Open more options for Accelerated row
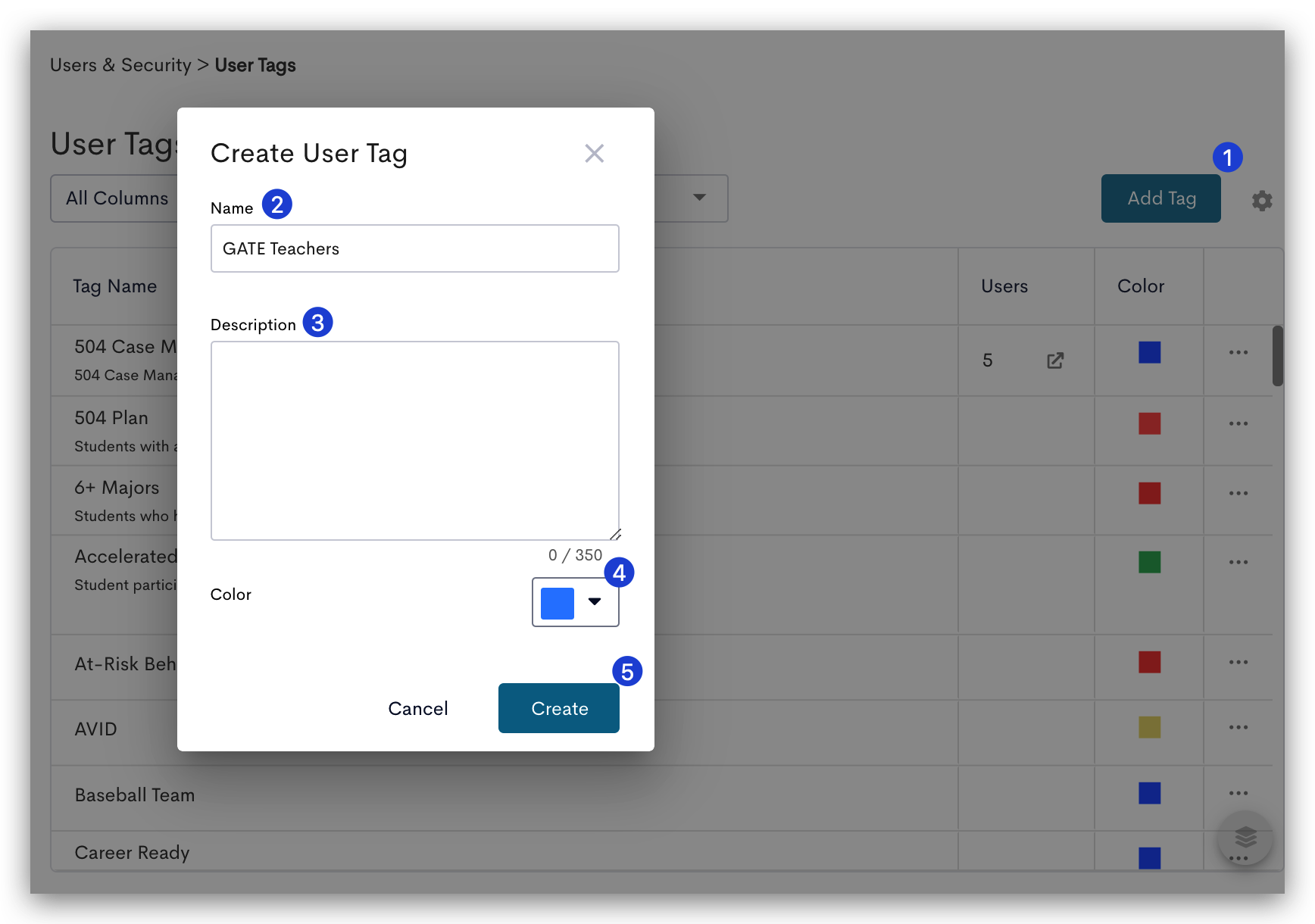1315x924 pixels. (x=1238, y=562)
